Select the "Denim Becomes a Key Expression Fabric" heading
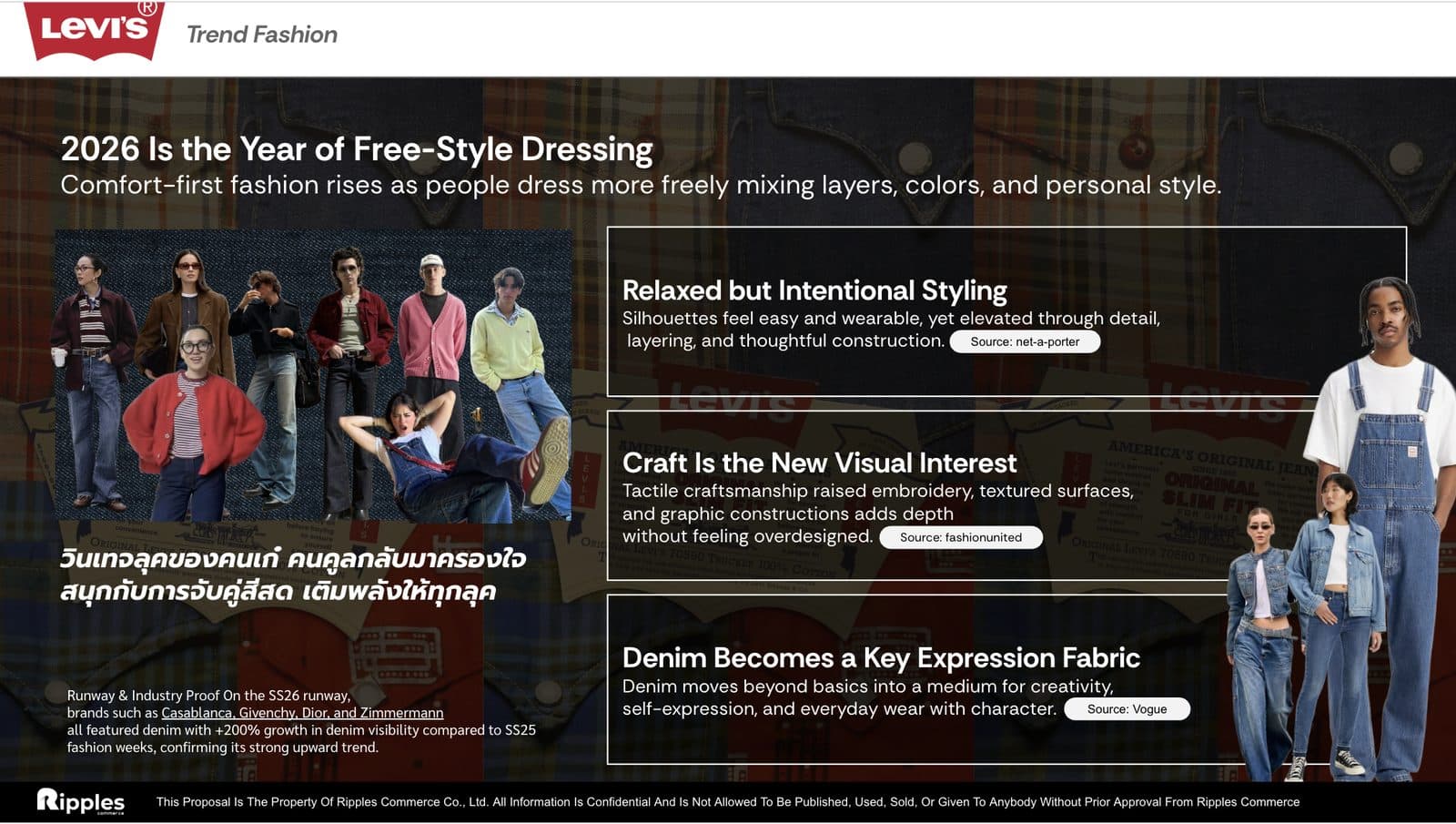 pyautogui.click(x=881, y=657)
